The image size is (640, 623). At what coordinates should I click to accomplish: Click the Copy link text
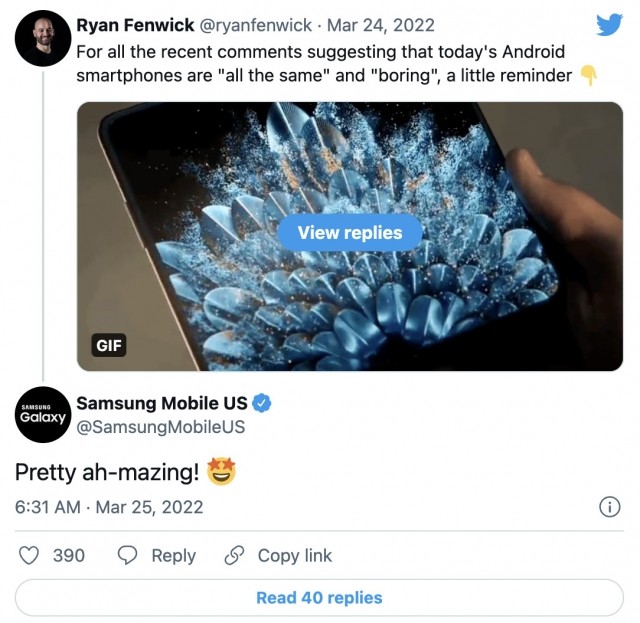[x=294, y=555]
